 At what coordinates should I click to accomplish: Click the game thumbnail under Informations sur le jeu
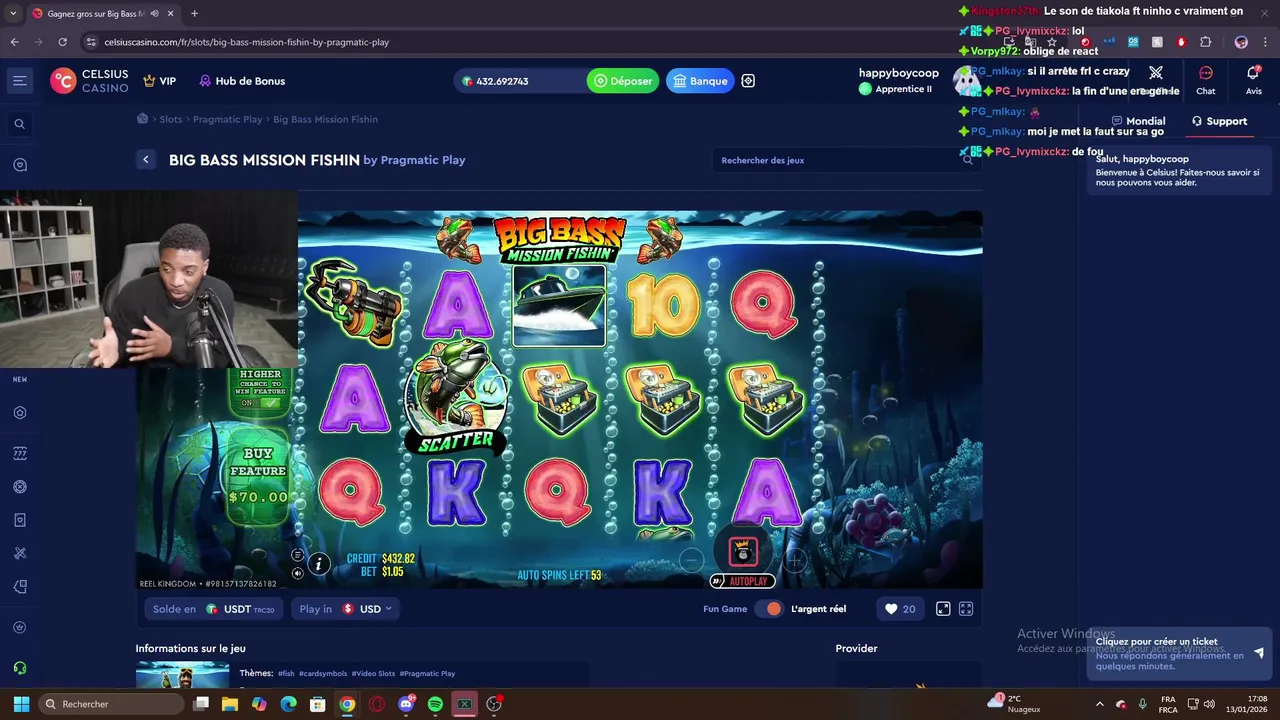pyautogui.click(x=182, y=675)
